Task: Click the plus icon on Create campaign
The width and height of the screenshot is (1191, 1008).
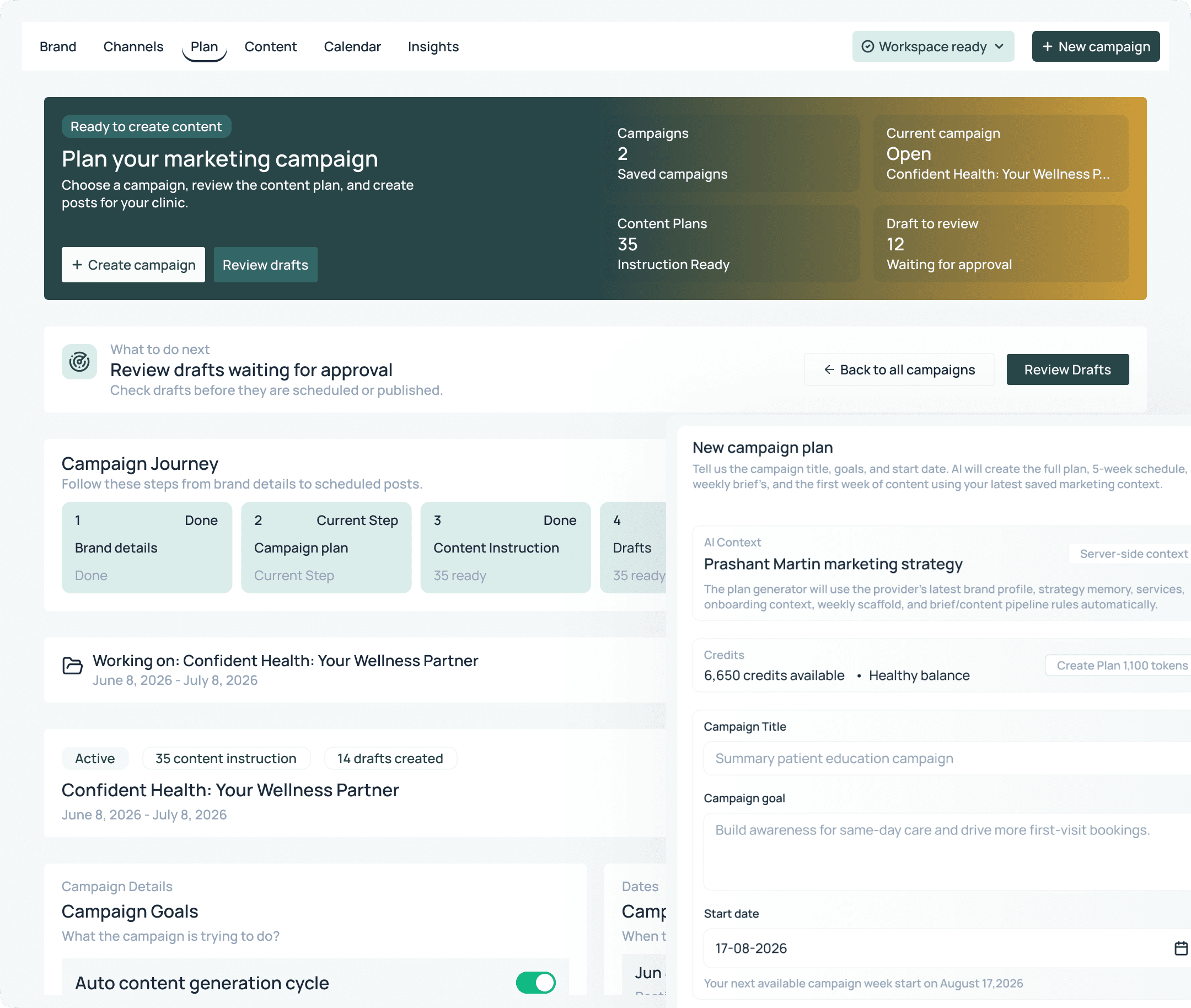Action: [x=77, y=265]
